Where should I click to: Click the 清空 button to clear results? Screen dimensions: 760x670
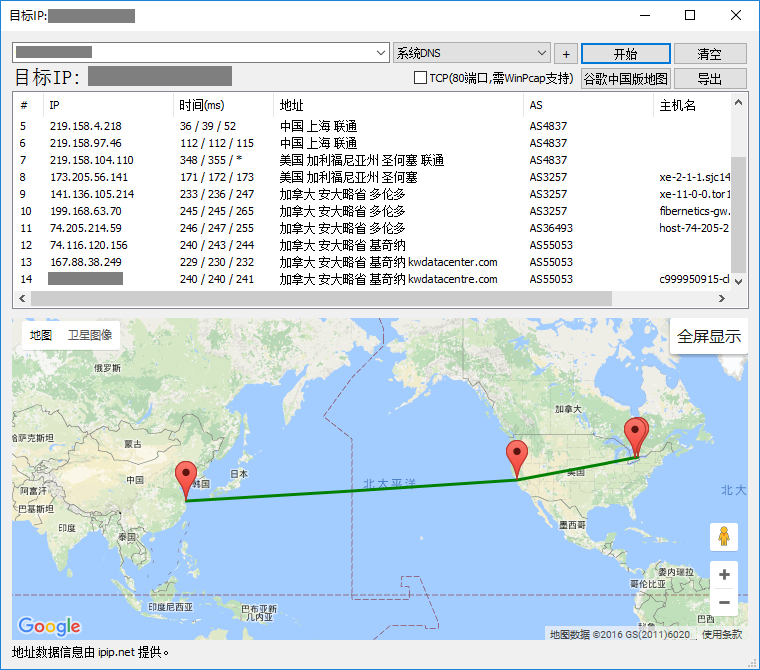(709, 53)
